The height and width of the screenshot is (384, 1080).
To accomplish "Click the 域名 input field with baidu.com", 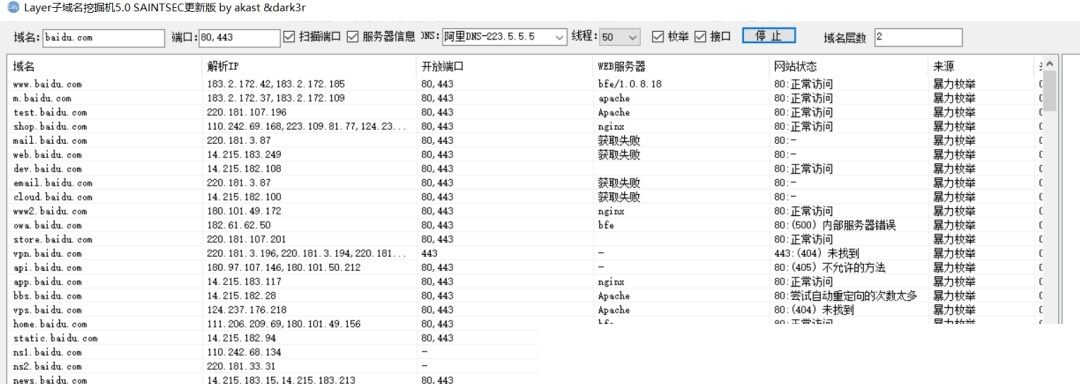I will 103,37.
